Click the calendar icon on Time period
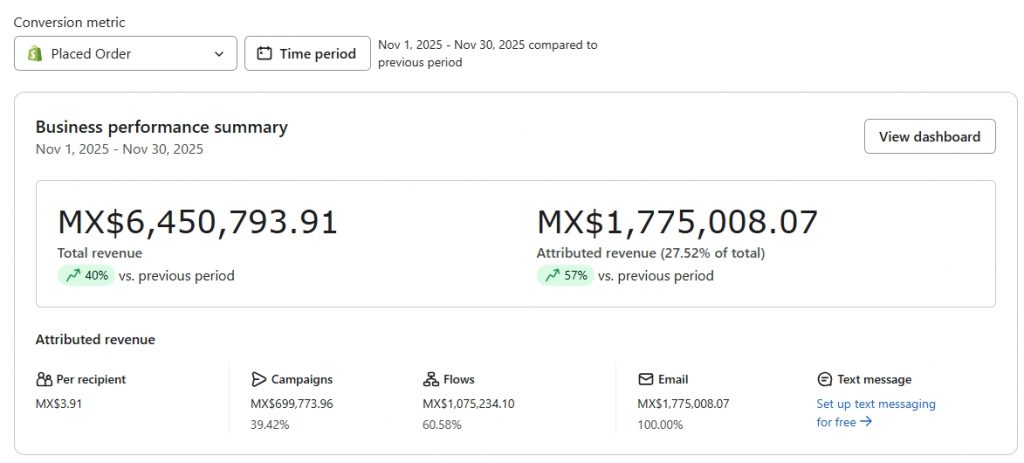 [x=264, y=54]
